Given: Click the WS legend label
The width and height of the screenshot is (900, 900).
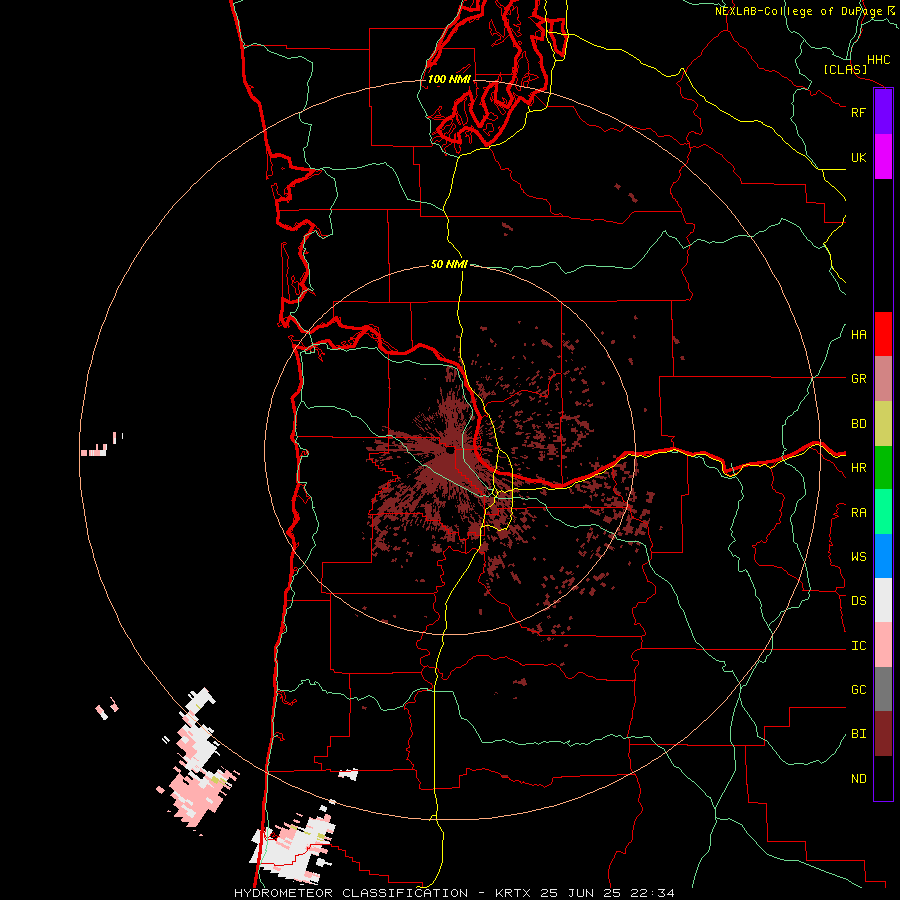Looking at the screenshot, I should pos(858,557).
